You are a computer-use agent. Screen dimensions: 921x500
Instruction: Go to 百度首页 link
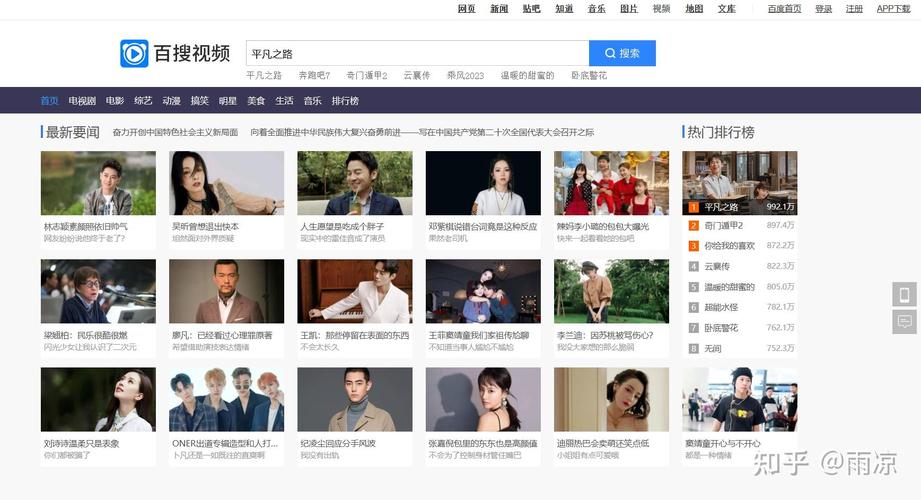(784, 8)
